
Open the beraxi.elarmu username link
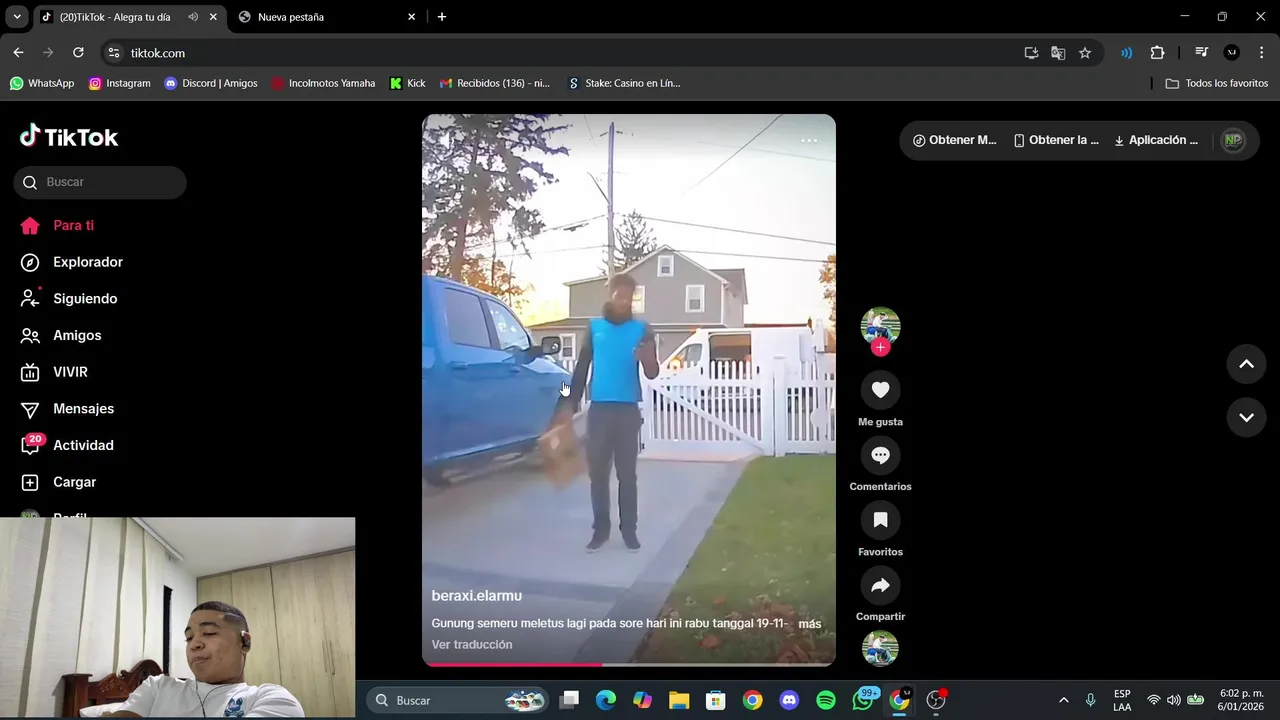click(x=477, y=596)
